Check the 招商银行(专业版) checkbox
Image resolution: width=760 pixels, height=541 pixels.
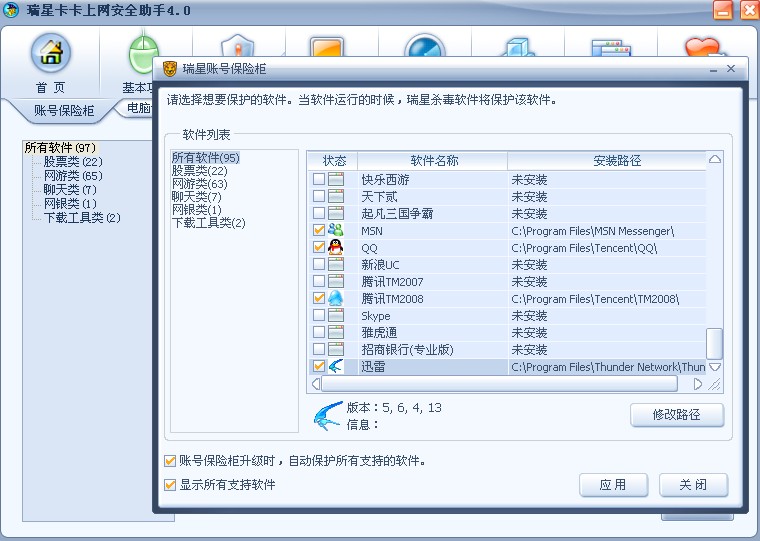tap(318, 350)
